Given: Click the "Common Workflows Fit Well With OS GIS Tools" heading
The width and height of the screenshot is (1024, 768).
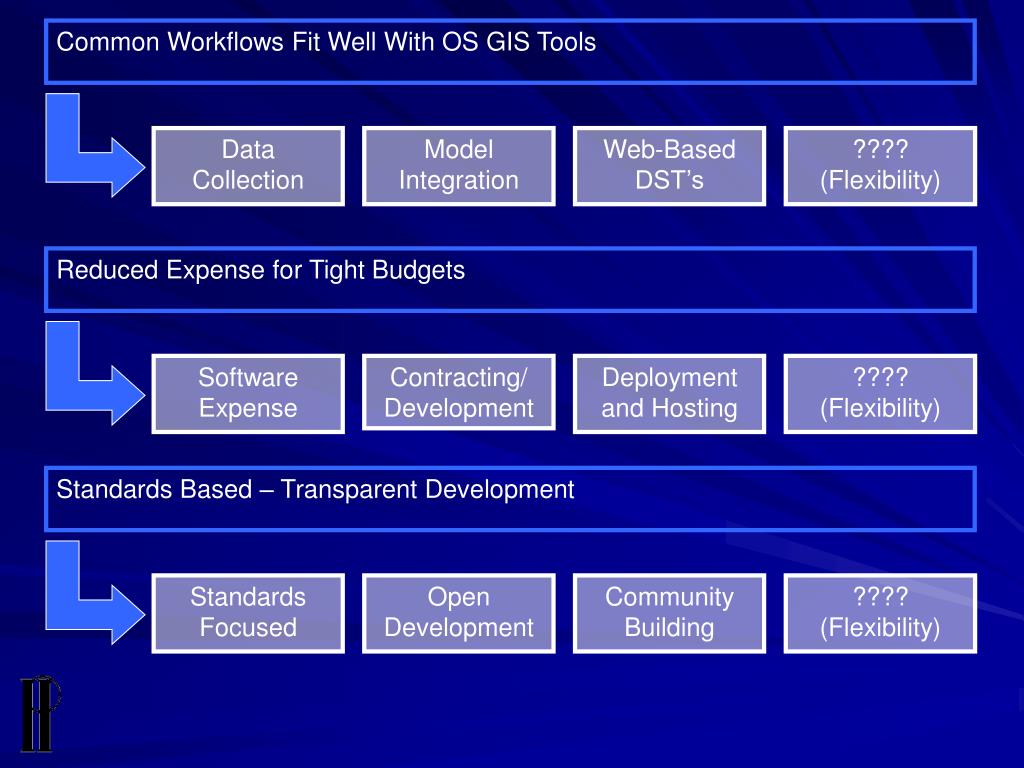Looking at the screenshot, I should coord(510,52).
